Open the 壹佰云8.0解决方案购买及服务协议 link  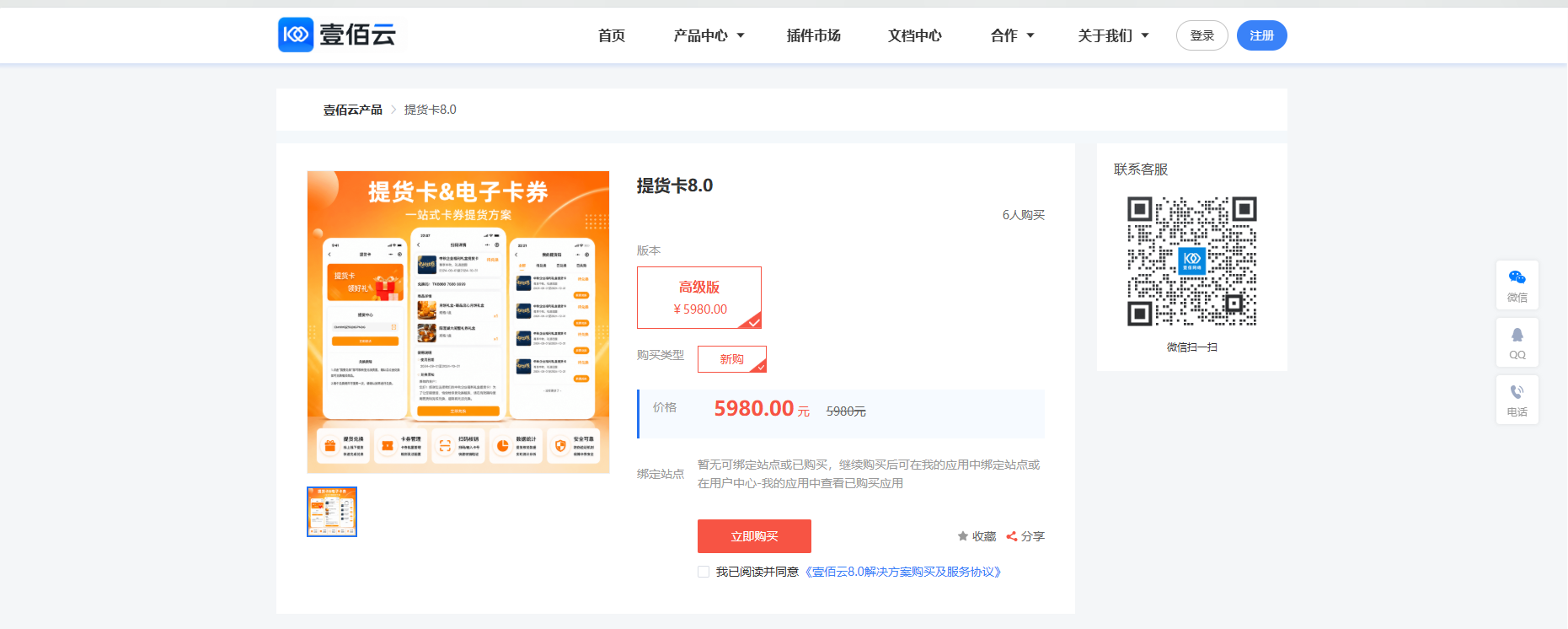click(903, 572)
